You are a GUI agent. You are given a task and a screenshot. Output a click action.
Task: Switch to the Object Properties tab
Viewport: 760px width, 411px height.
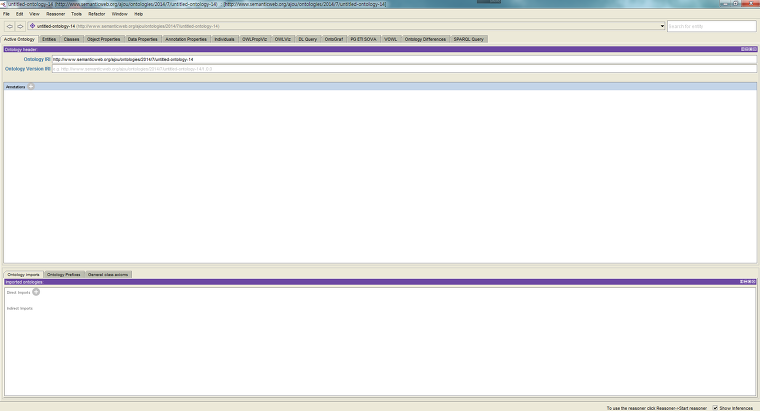point(104,39)
